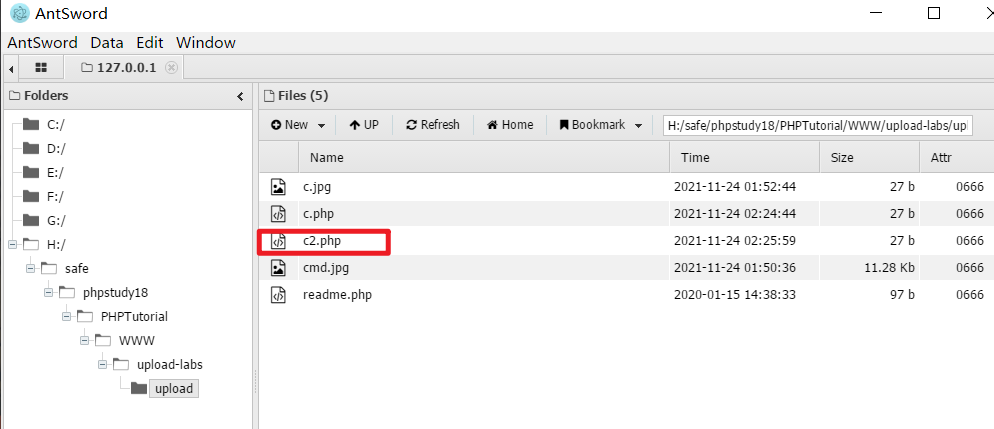994x429 pixels.
Task: Collapse the PHPTutorial tree node
Action: (67, 317)
